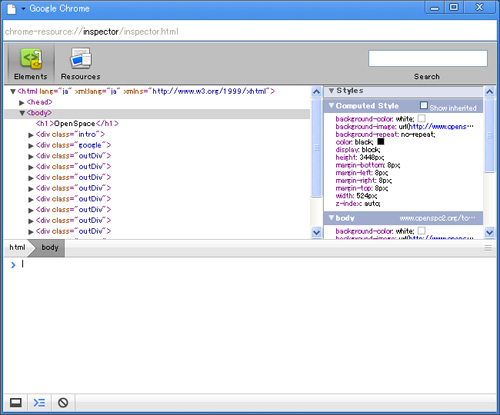Screen dimensions: 500x415
Task: Click the white swatch in body rule
Action: click(422, 231)
